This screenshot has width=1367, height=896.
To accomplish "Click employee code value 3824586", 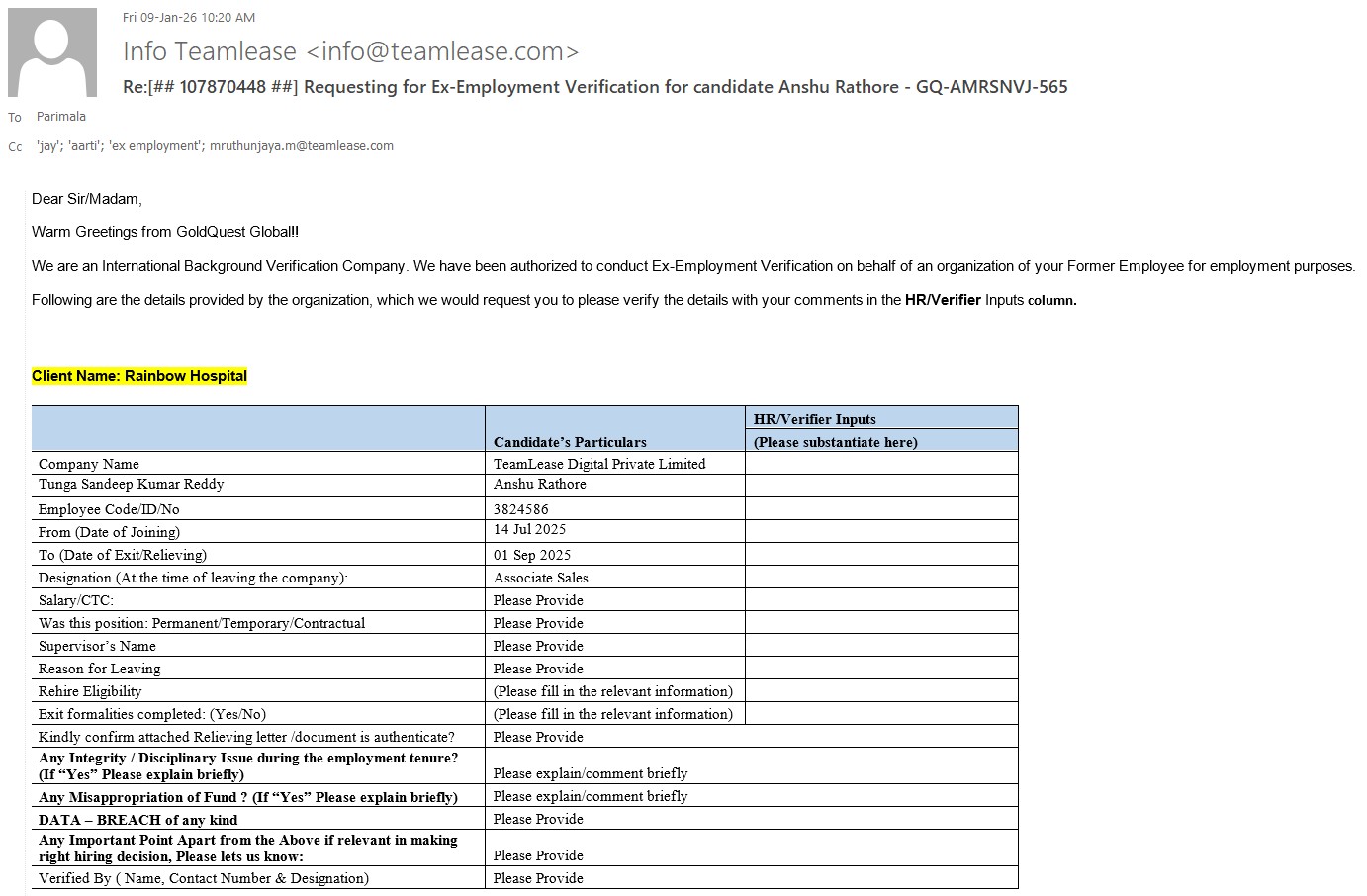I will click(521, 509).
